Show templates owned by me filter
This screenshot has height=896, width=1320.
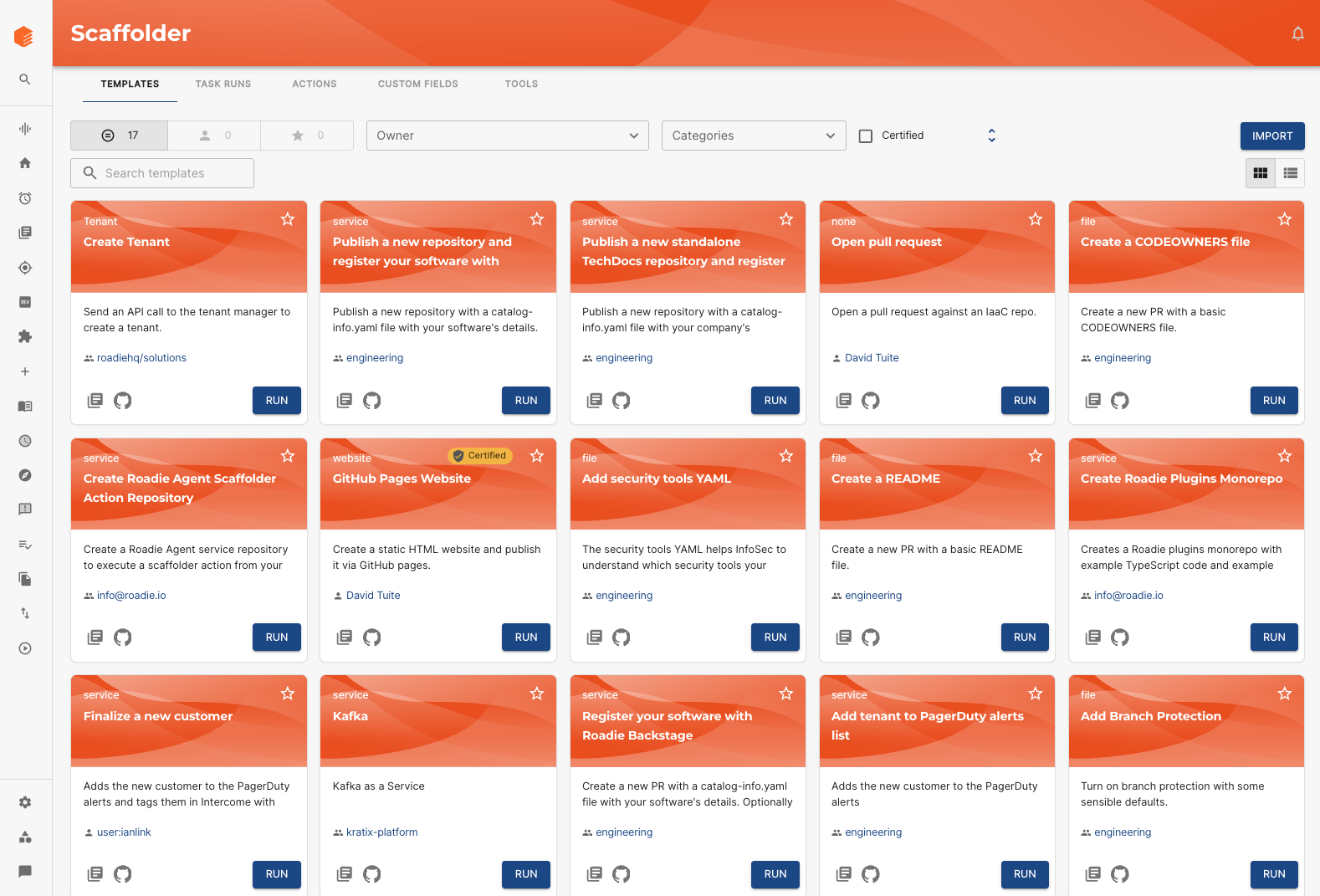click(214, 136)
